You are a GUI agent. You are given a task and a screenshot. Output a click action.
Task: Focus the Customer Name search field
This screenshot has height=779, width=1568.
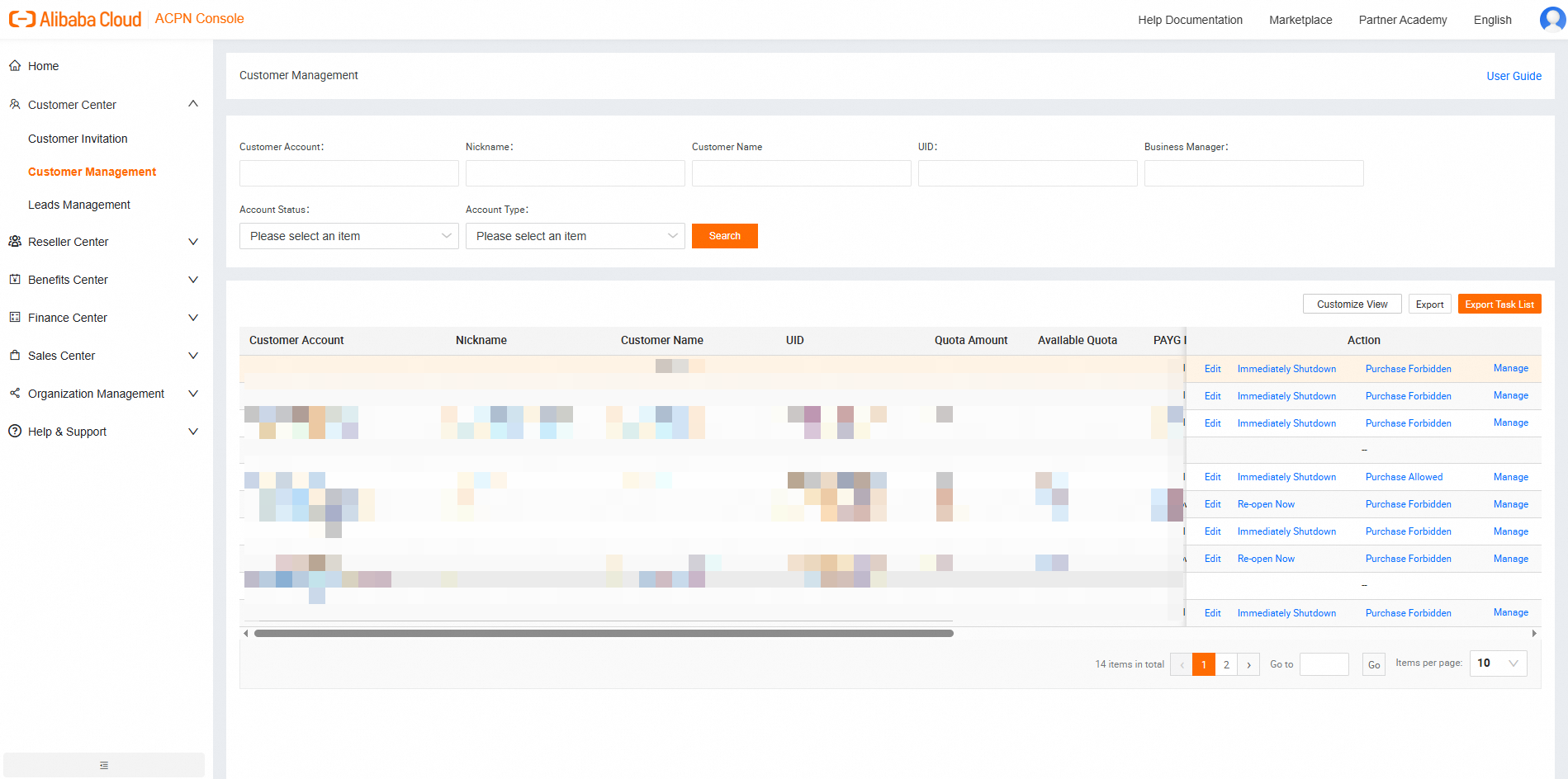pos(802,173)
